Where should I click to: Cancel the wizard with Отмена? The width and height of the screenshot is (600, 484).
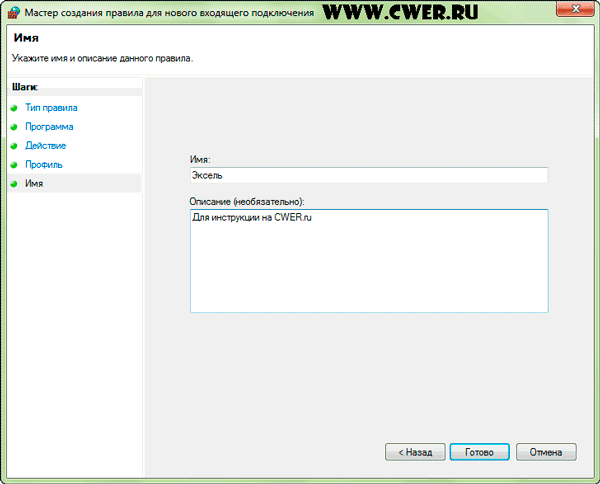click(546, 452)
